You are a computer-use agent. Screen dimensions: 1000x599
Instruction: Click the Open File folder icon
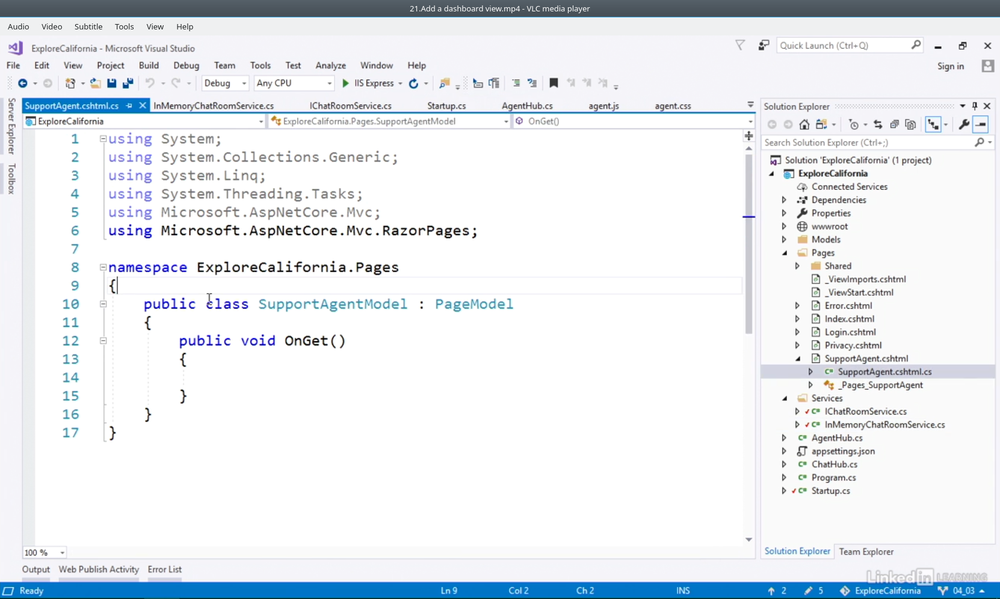(x=95, y=84)
